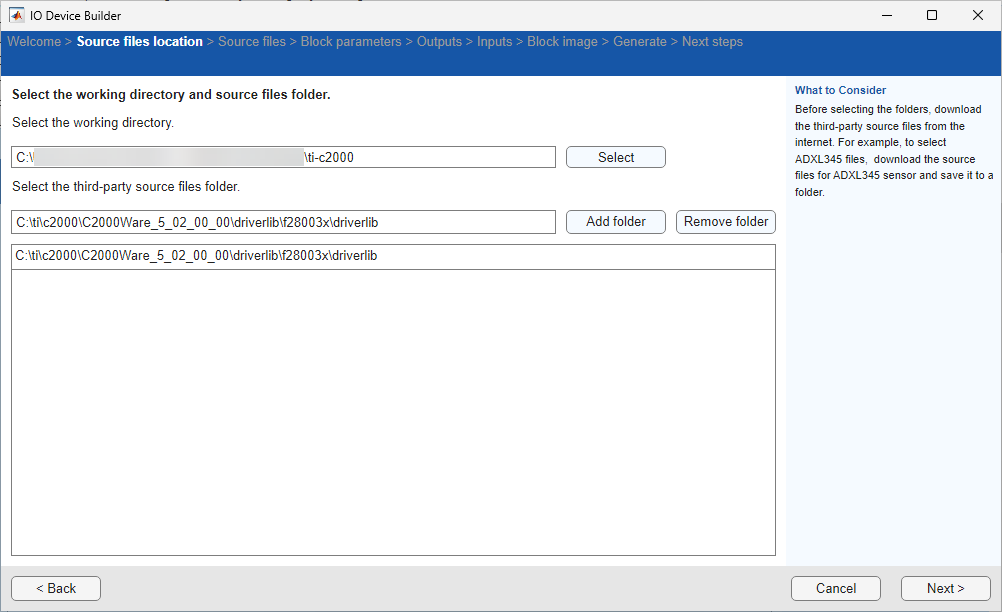Open the Outputs wizard step
The image size is (1002, 612).
pos(440,41)
